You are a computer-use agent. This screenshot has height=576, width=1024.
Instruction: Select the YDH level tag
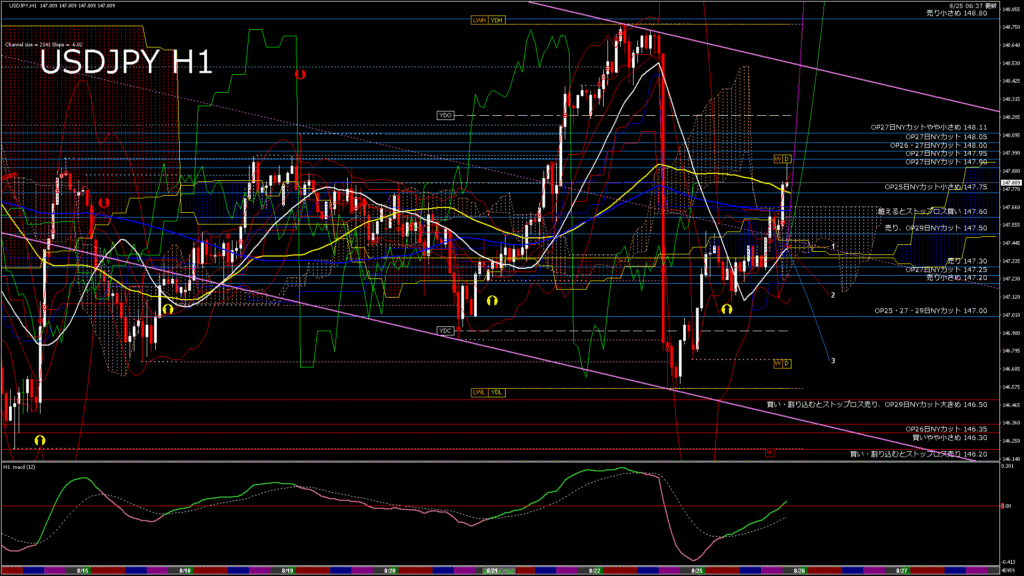pos(497,20)
